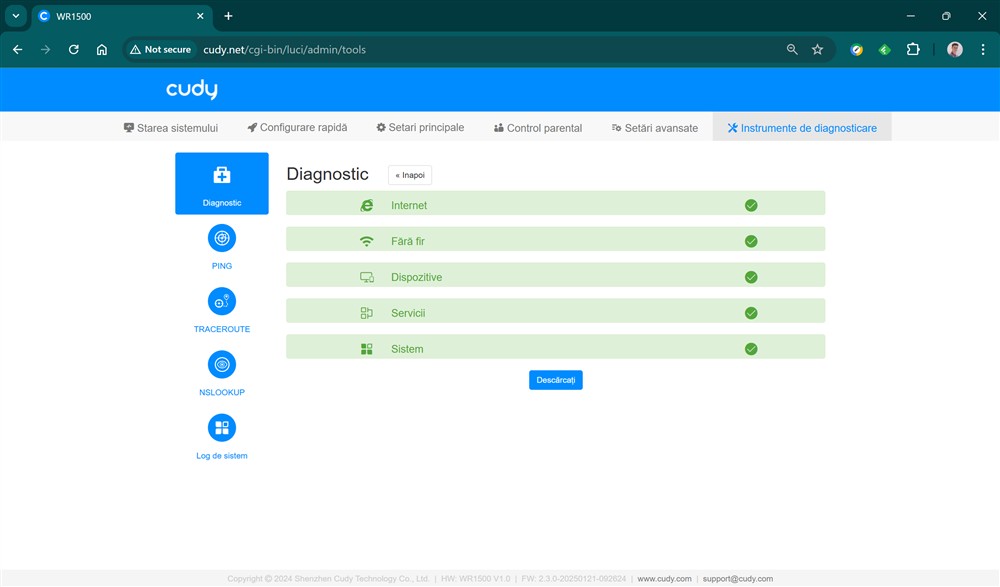Image resolution: width=1000 pixels, height=587 pixels.
Task: Click the Cudy logo
Action: pos(192,90)
